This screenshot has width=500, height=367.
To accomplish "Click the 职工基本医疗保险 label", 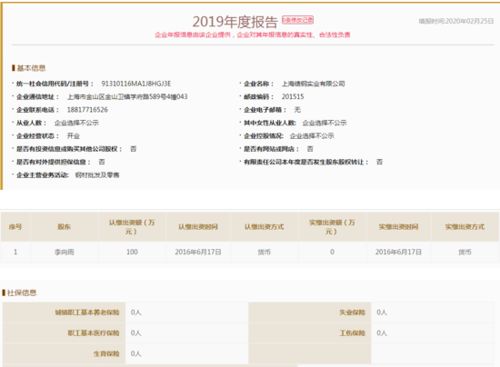I will click(x=93, y=333).
